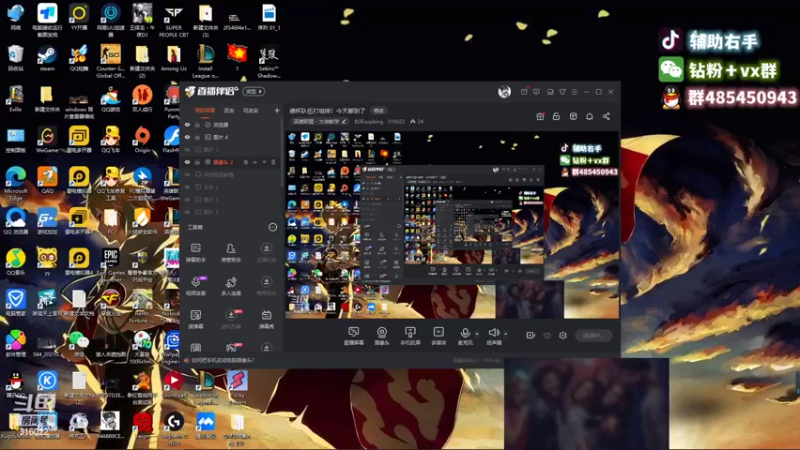Image resolution: width=800 pixels, height=450 pixels.
Task: Open the 视频连麦 tool with purple badge
Action: coord(195,286)
